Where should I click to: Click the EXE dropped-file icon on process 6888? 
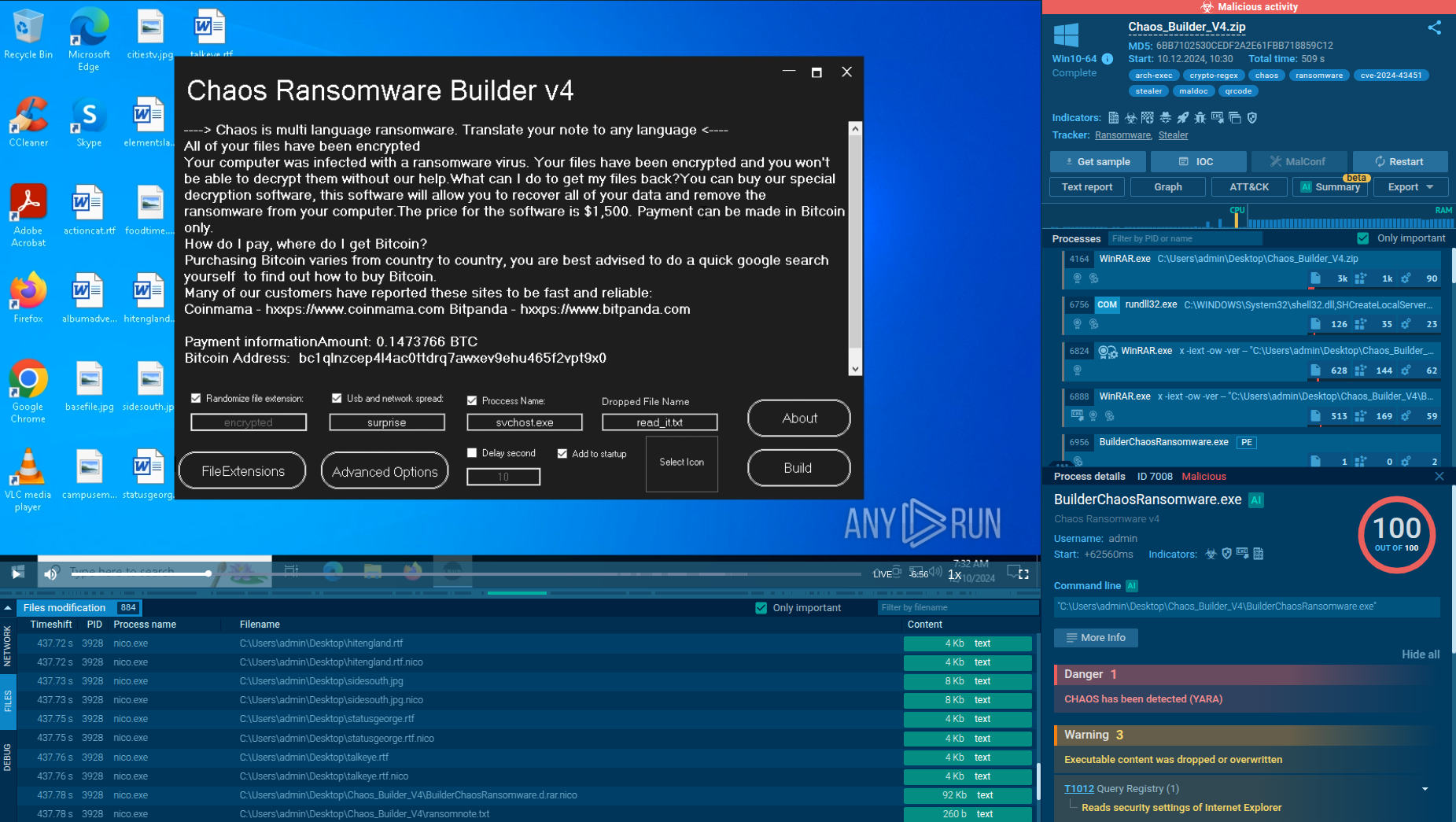1077,415
